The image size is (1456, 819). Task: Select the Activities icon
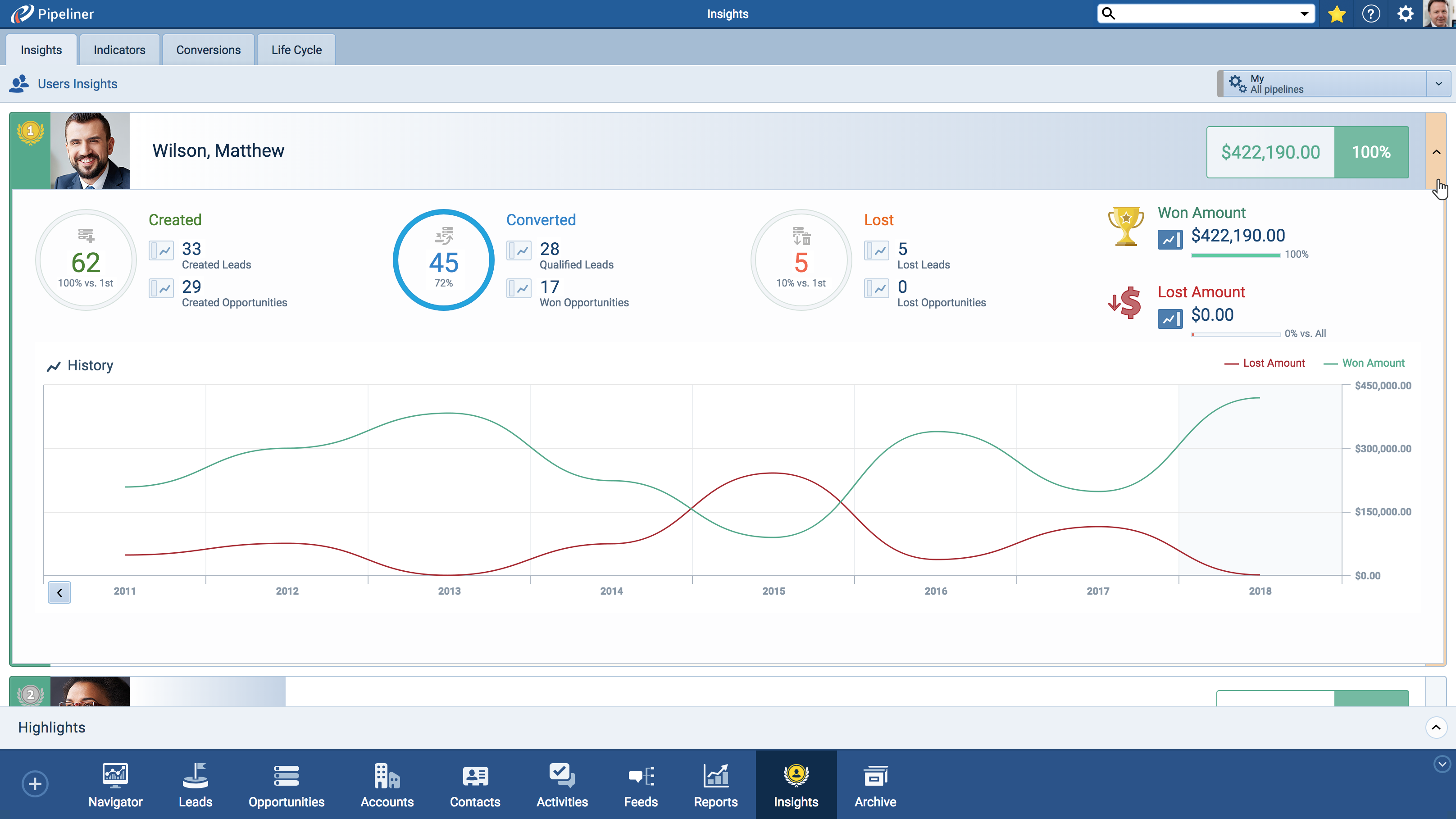click(561, 784)
